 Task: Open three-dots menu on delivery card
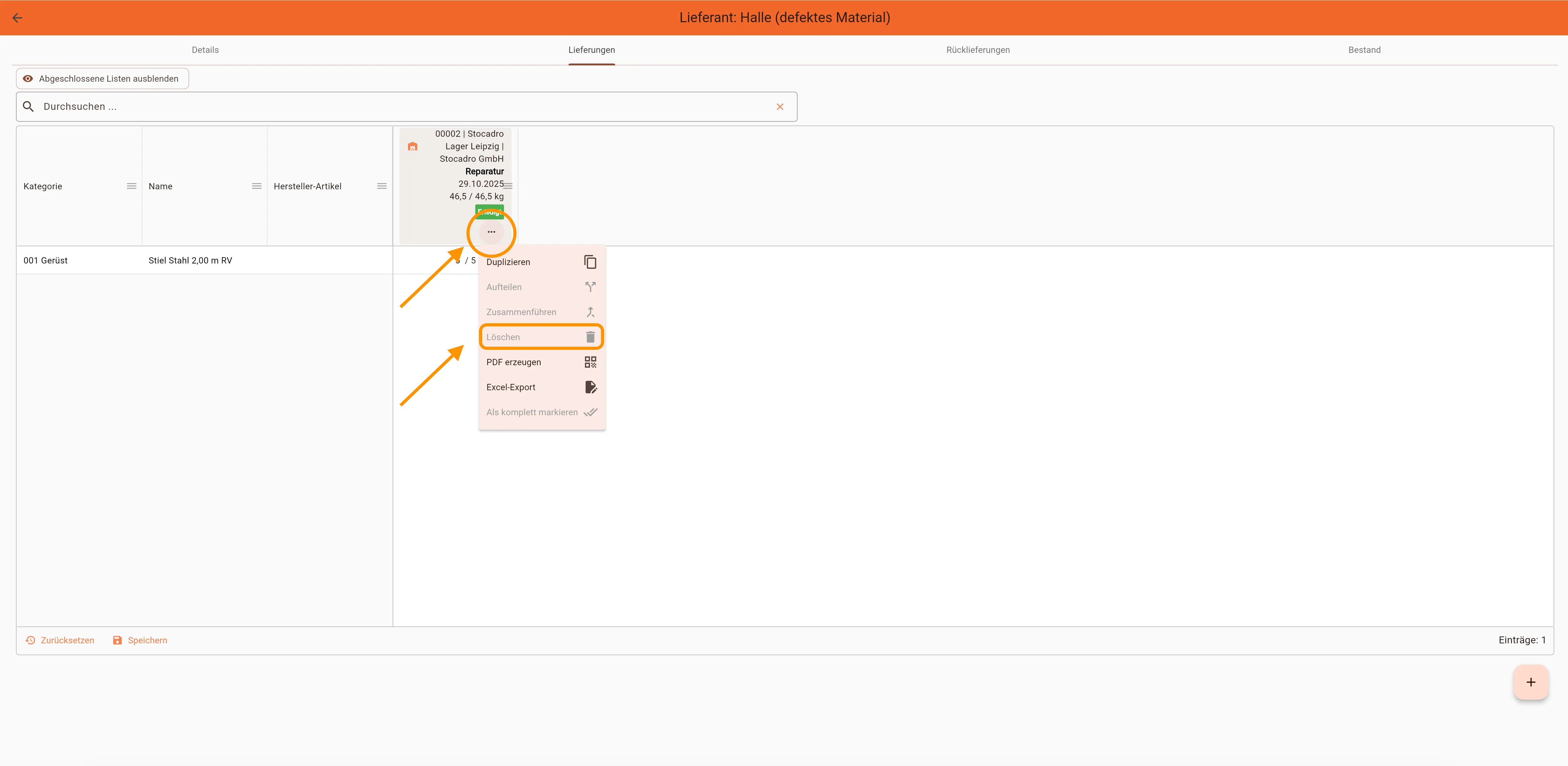click(491, 232)
